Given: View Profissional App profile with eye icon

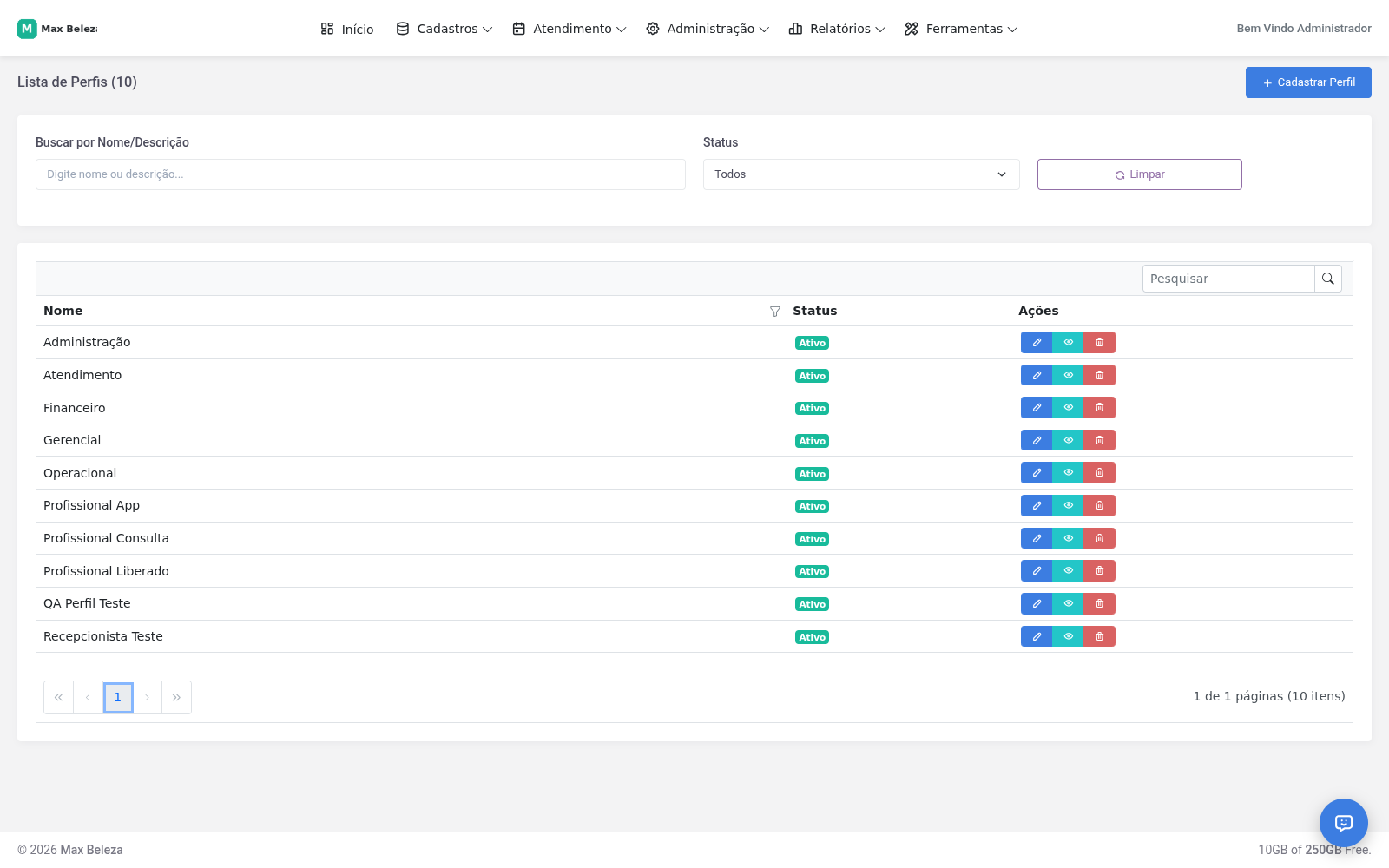Looking at the screenshot, I should (1068, 505).
